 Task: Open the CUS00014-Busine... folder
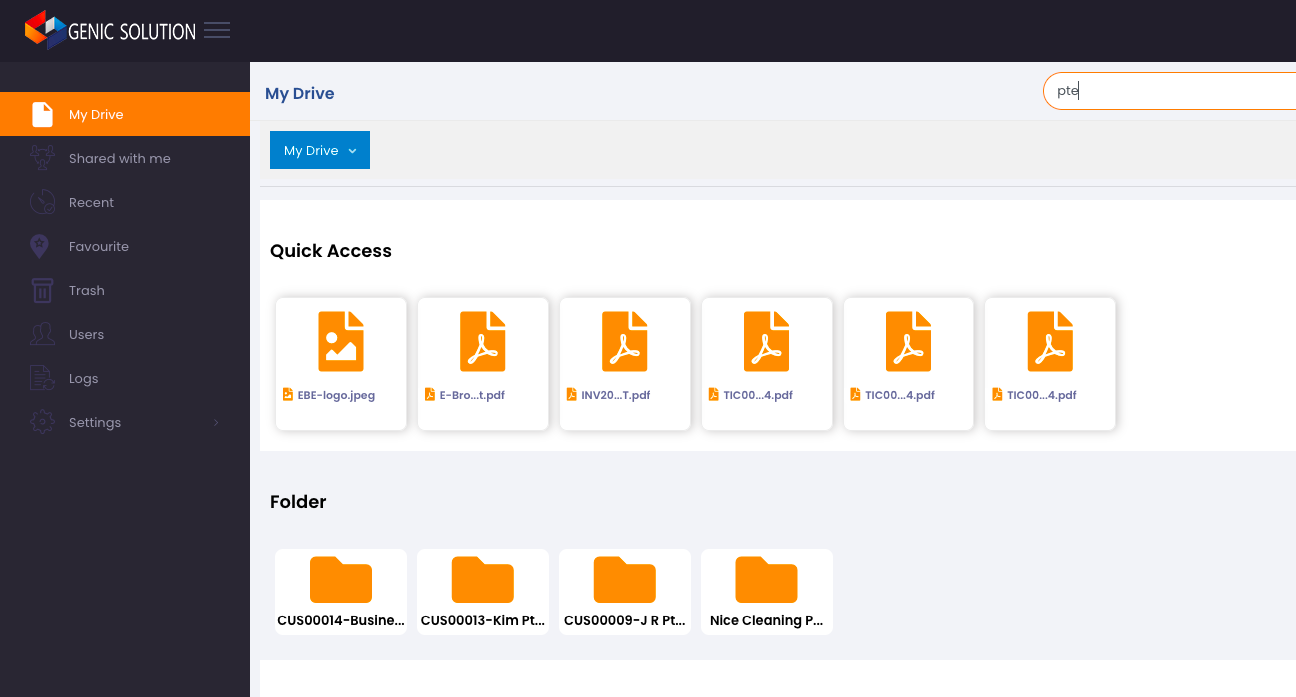(x=341, y=592)
